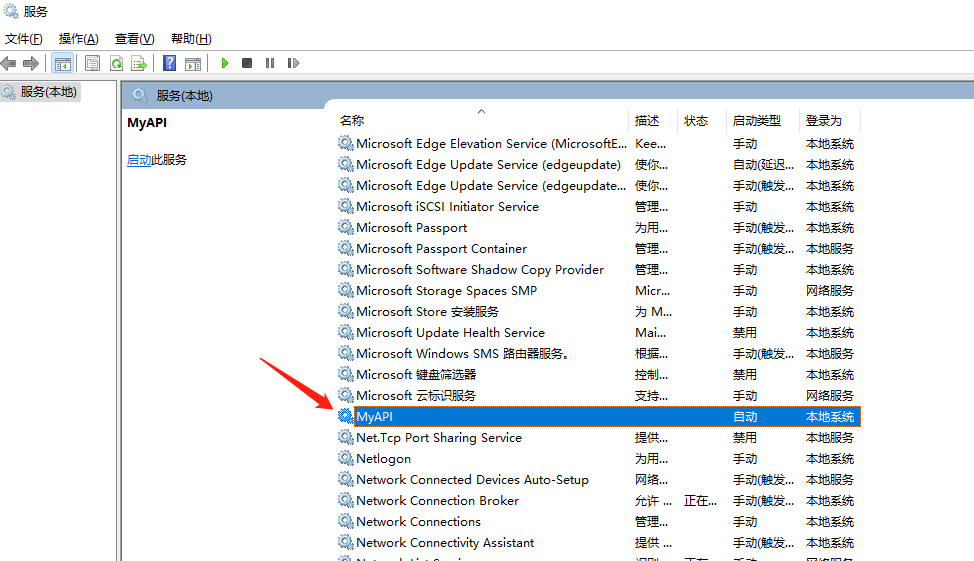Sort services by the 名称 column header
Image resolution: width=974 pixels, height=561 pixels.
(352, 121)
